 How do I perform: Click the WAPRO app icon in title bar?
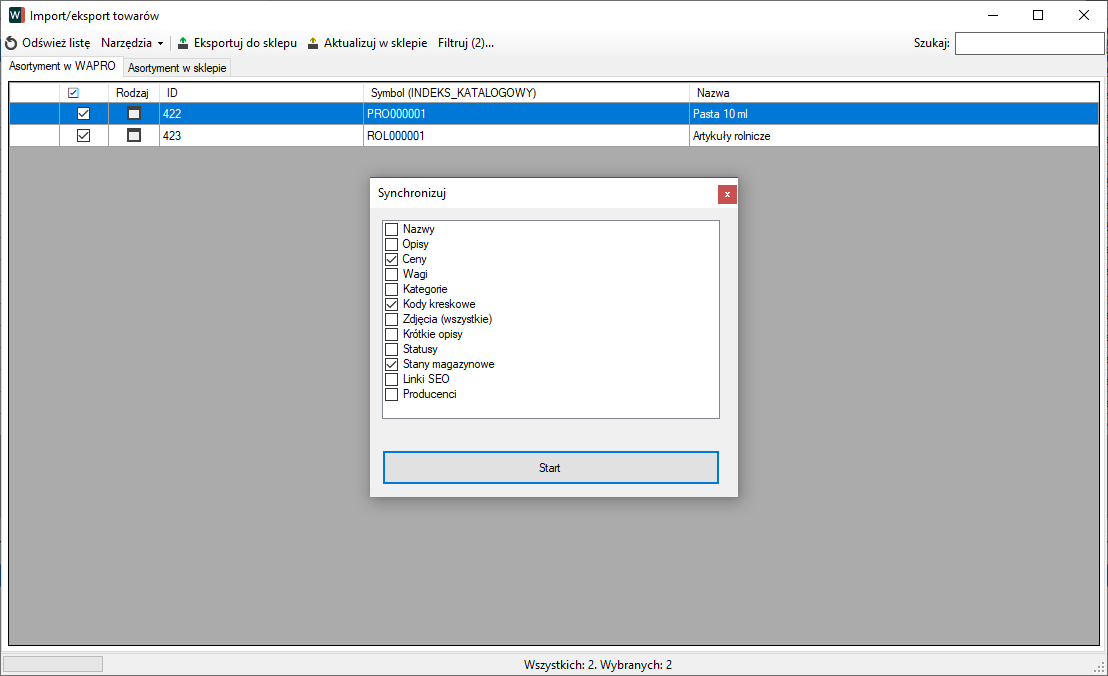[16, 16]
